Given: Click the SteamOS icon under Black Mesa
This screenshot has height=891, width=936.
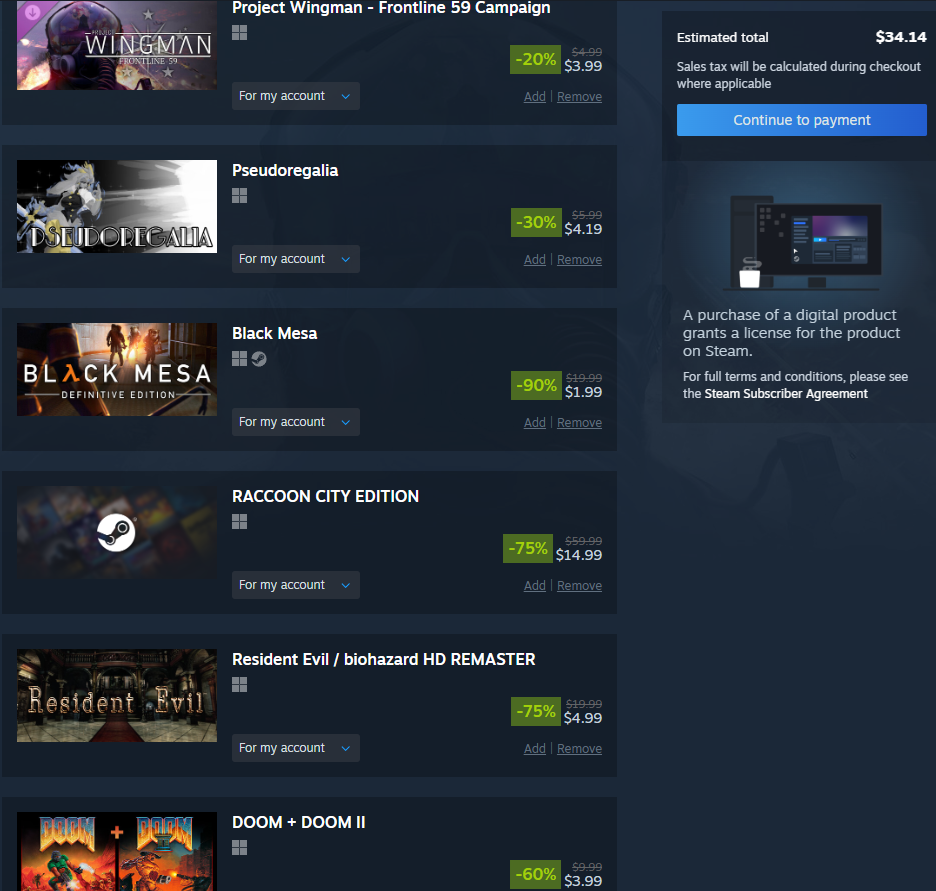Looking at the screenshot, I should point(258,359).
